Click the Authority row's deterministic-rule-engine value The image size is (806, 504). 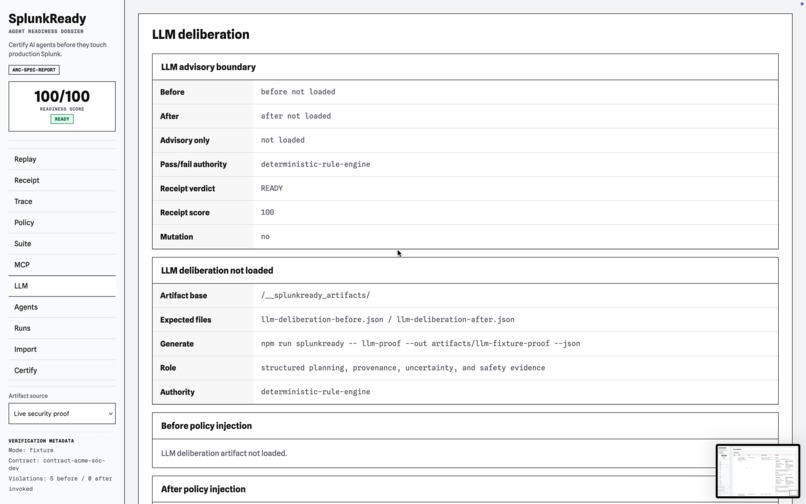pyautogui.click(x=315, y=392)
